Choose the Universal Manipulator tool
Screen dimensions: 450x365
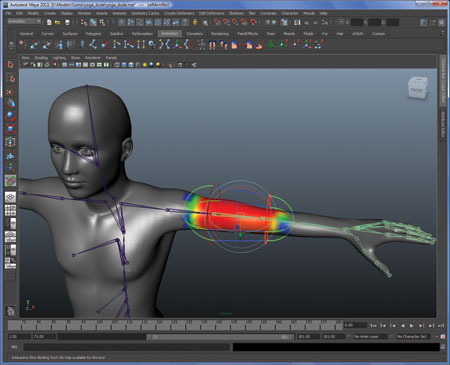pos(10,142)
